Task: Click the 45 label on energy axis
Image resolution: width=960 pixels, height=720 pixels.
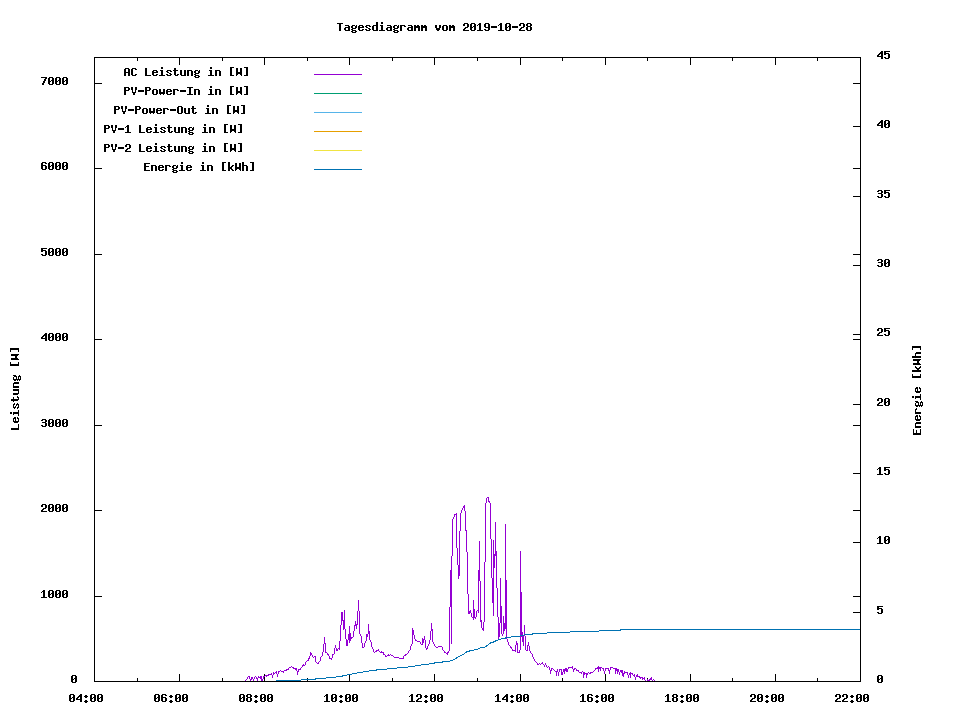Action: pyautogui.click(x=883, y=55)
